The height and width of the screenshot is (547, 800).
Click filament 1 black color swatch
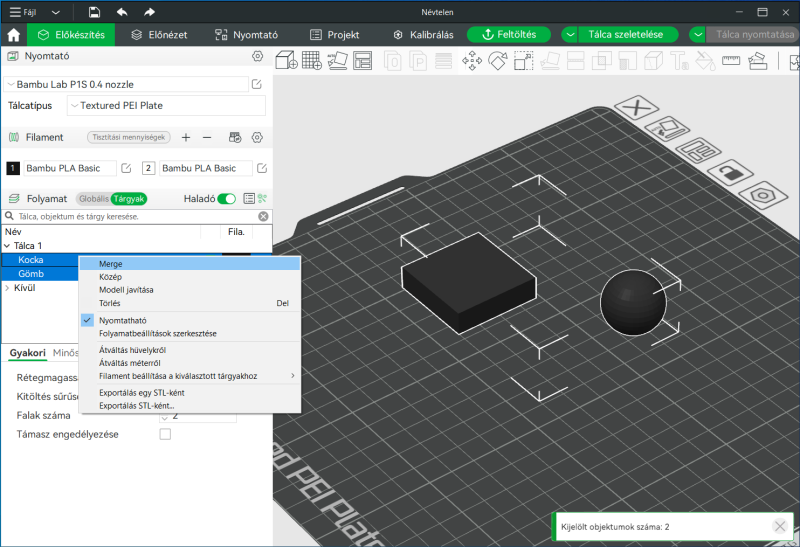pyautogui.click(x=13, y=168)
